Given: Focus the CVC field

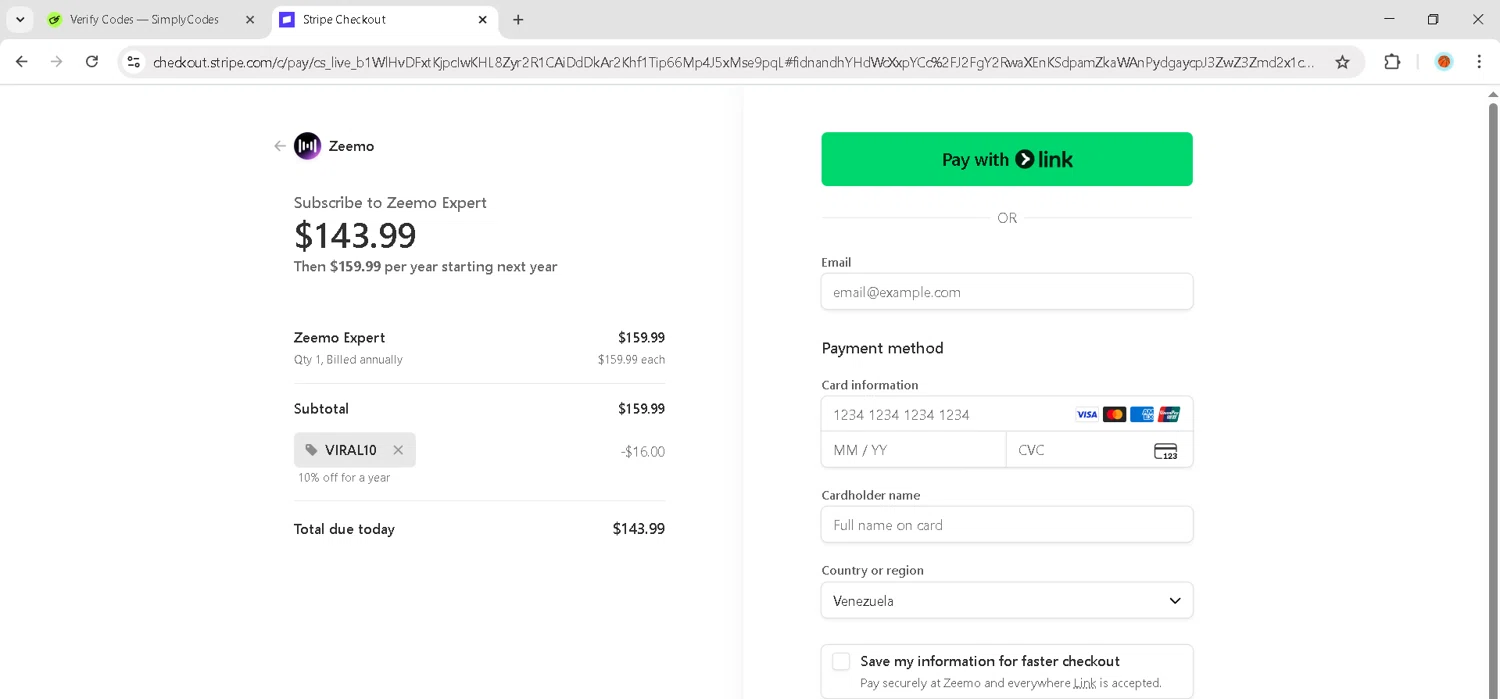Looking at the screenshot, I should pyautogui.click(x=1099, y=450).
